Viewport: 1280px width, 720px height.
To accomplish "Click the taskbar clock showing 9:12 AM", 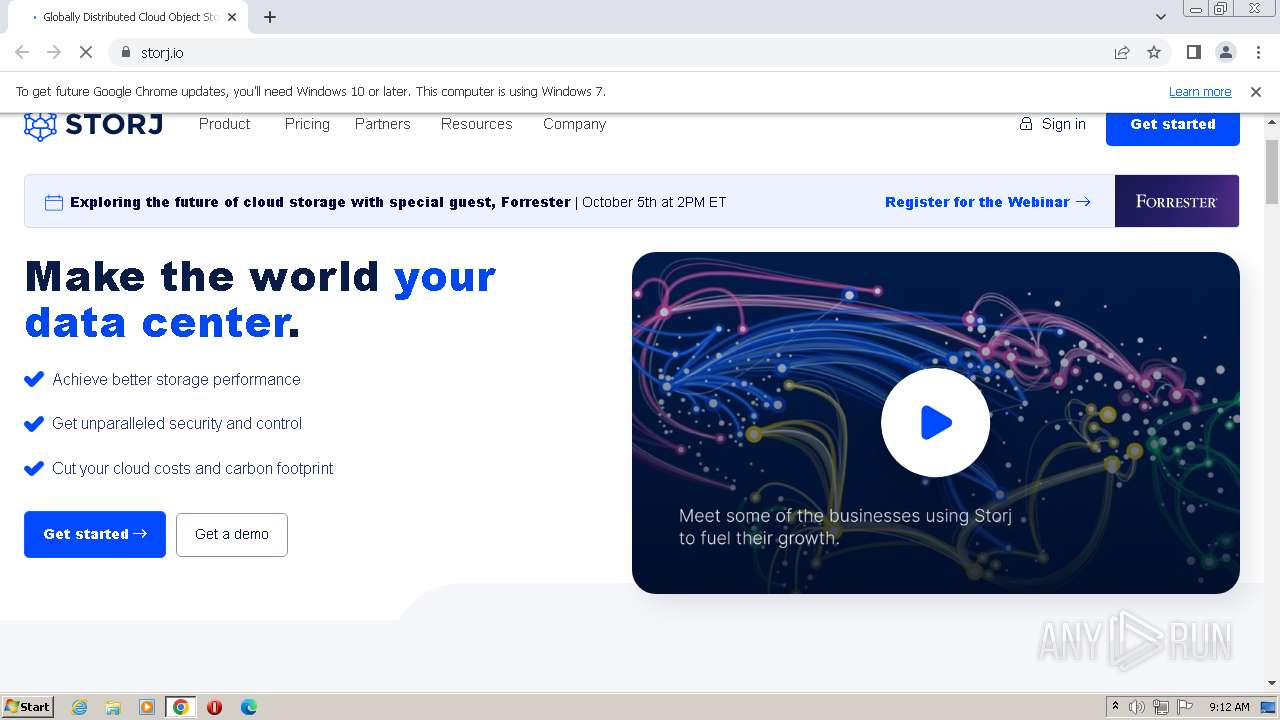I will [1229, 707].
